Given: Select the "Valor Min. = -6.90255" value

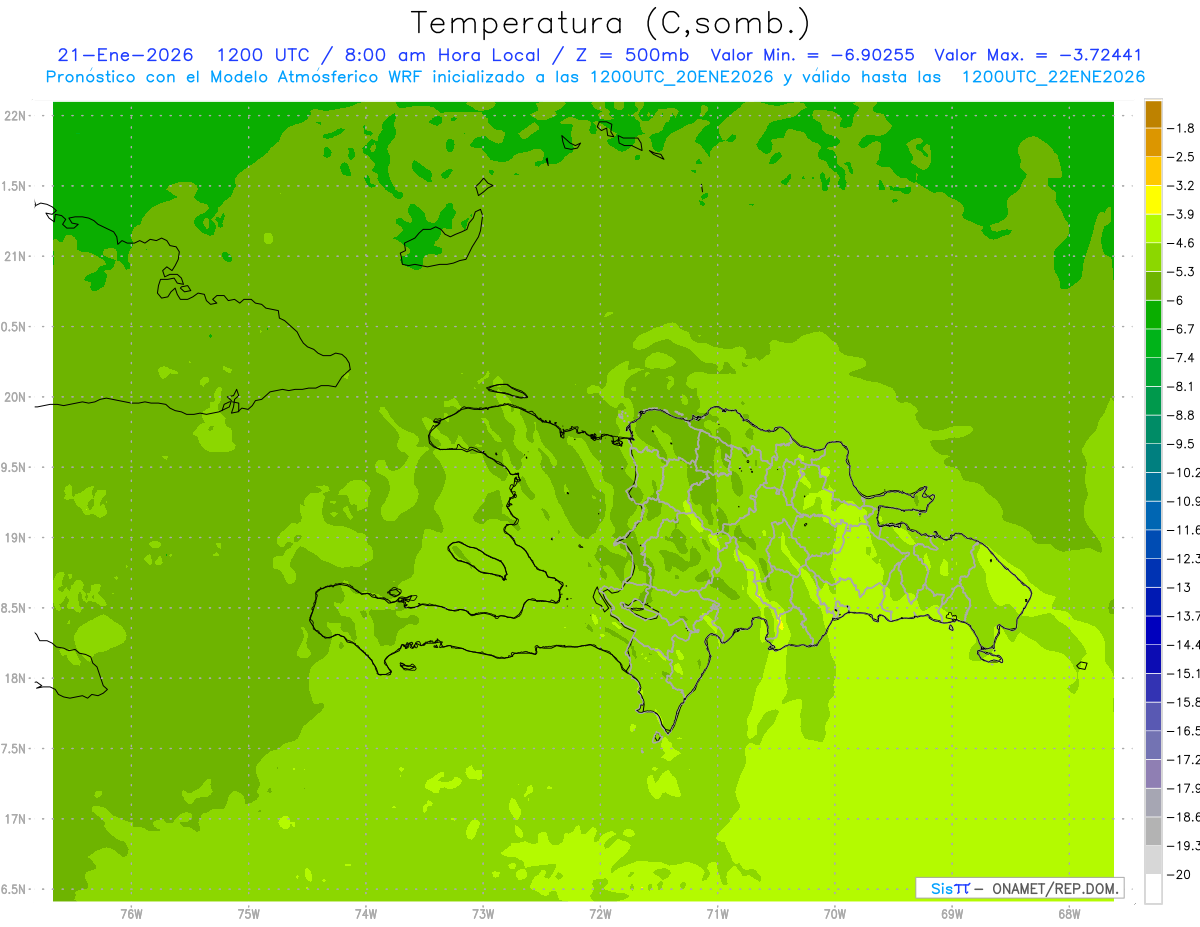Looking at the screenshot, I should [813, 55].
